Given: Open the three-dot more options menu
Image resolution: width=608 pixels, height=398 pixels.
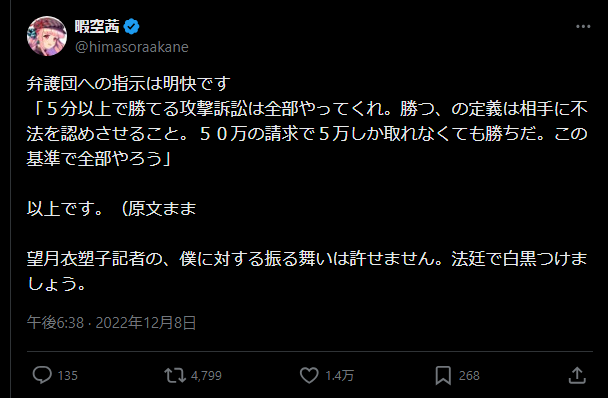Looking at the screenshot, I should (583, 26).
